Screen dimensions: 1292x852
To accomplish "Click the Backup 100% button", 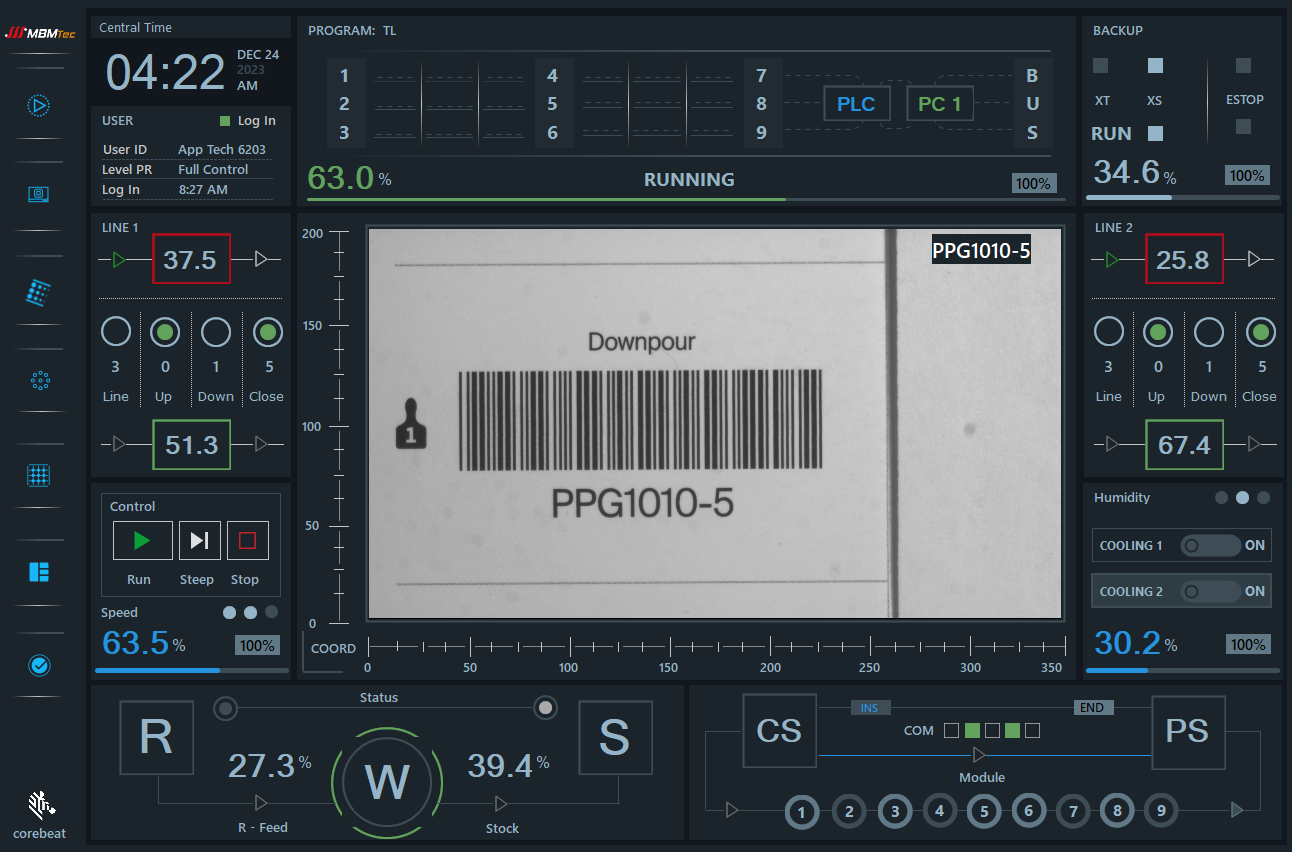I will click(x=1247, y=176).
